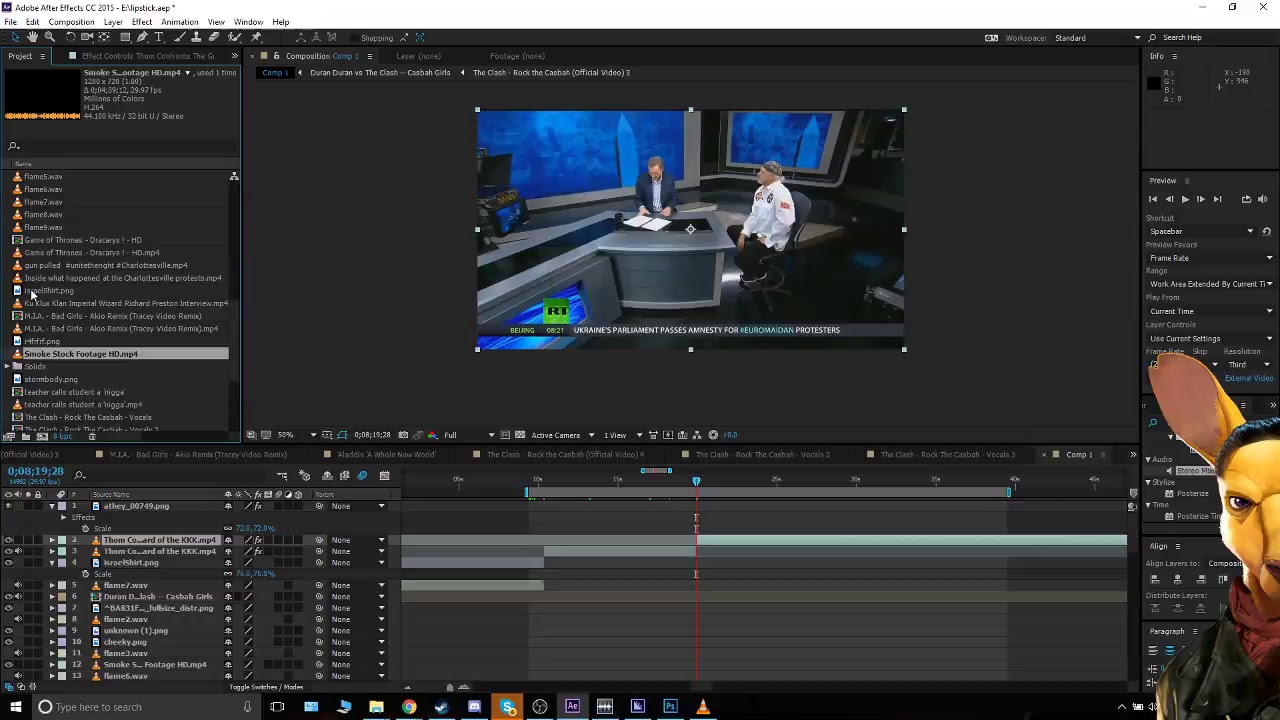Open Google Chrome from the taskbar
The image size is (1280, 720).
point(409,707)
